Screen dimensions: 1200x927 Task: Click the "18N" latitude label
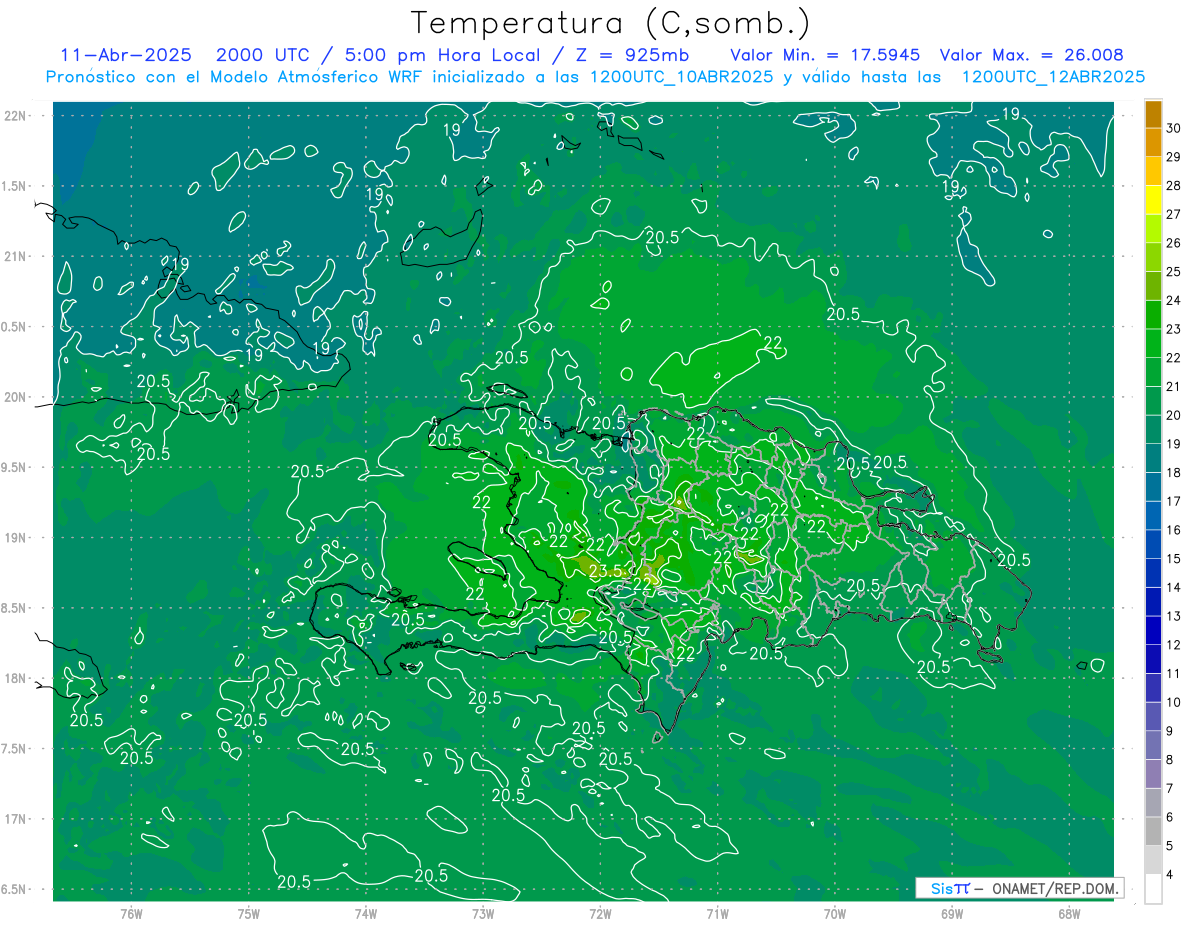(x=17, y=678)
